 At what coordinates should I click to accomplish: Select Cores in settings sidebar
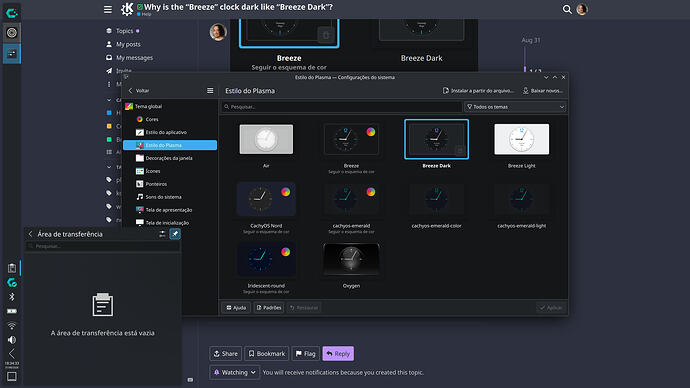pos(170,119)
